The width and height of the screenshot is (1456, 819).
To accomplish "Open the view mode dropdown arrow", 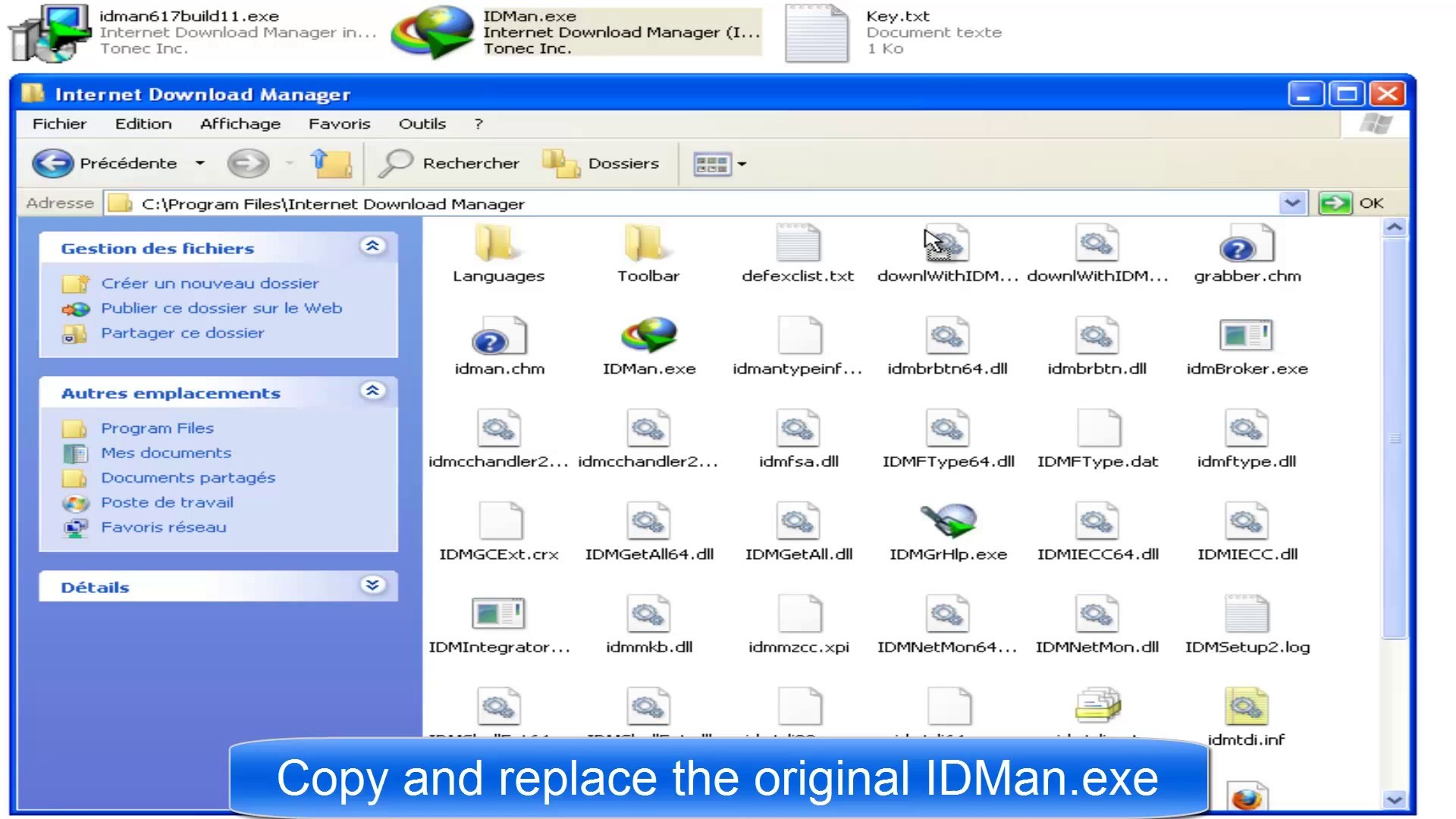I will tap(742, 164).
